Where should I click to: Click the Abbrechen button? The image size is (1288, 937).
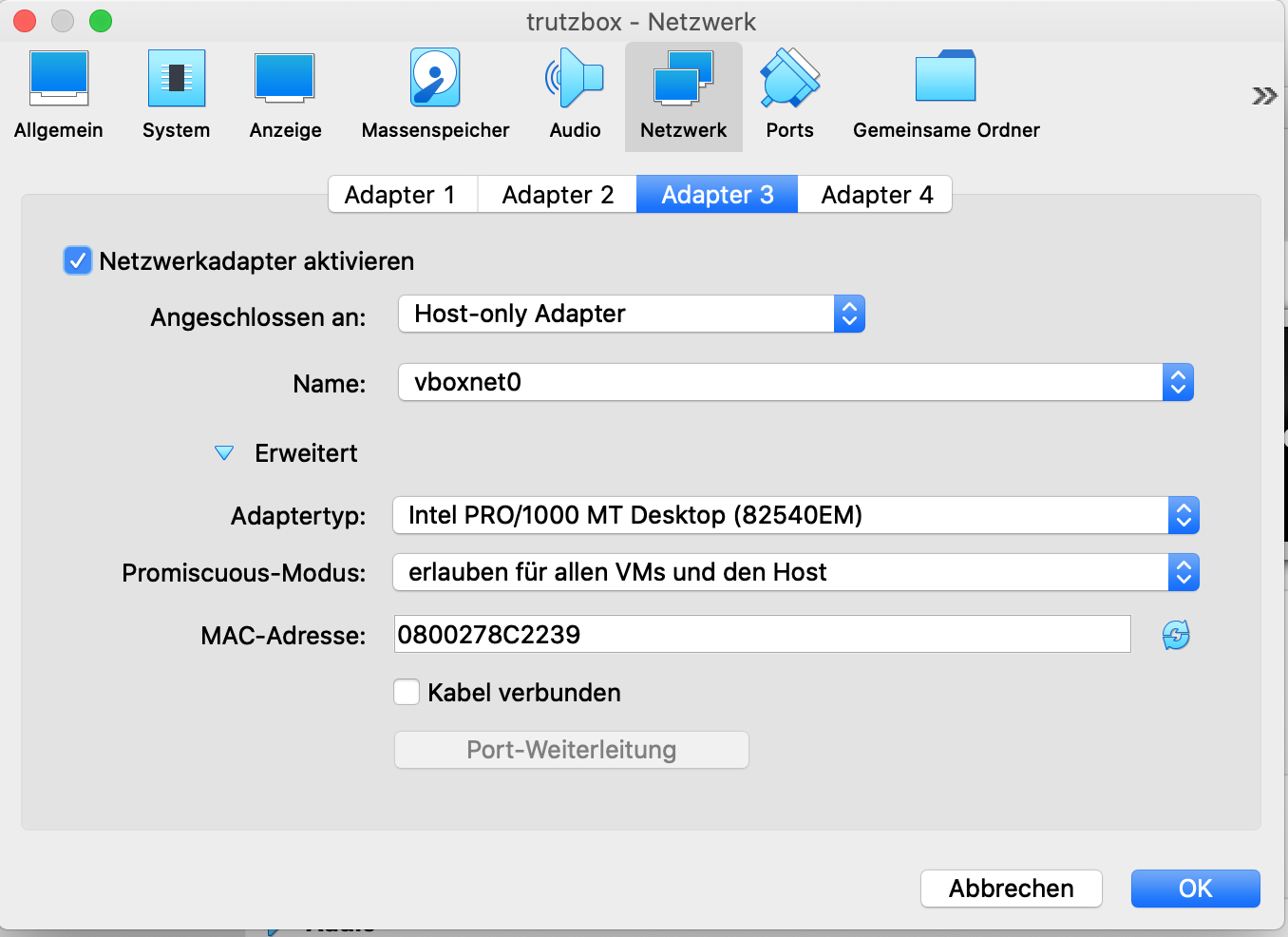pyautogui.click(x=1011, y=889)
